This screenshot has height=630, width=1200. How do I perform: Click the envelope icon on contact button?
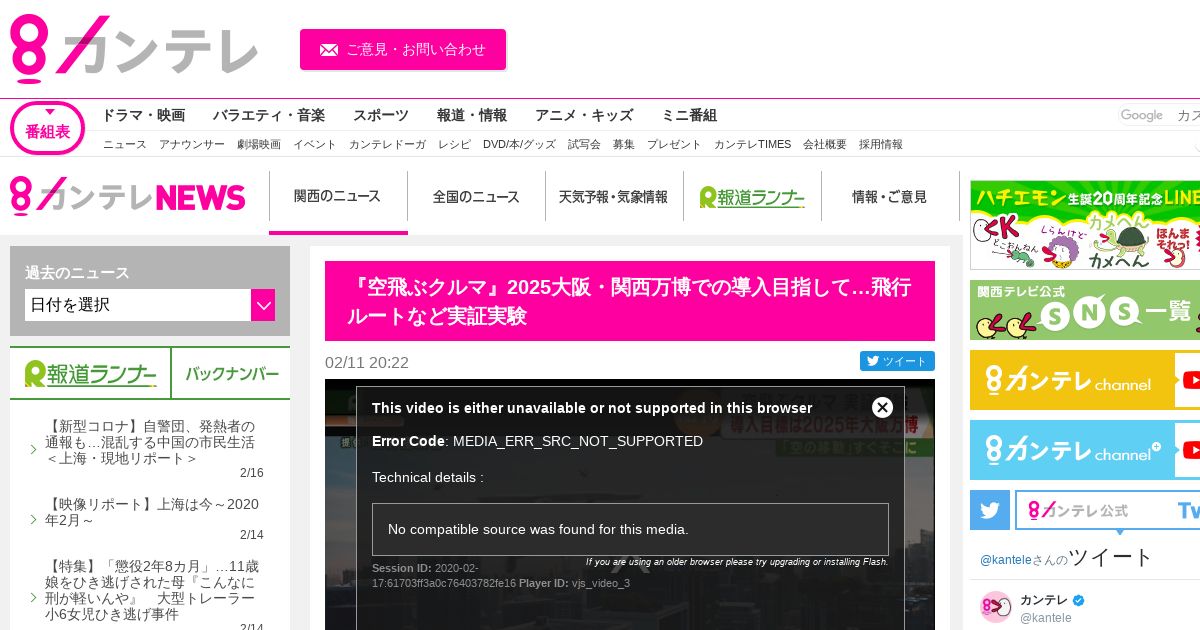click(x=329, y=50)
